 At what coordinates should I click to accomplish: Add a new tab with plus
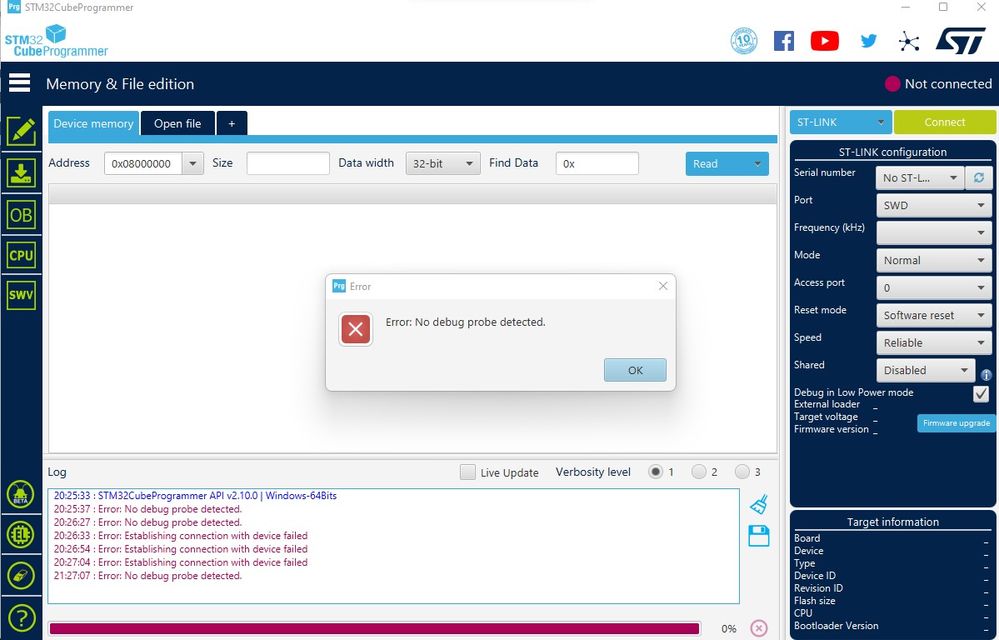[x=232, y=124]
